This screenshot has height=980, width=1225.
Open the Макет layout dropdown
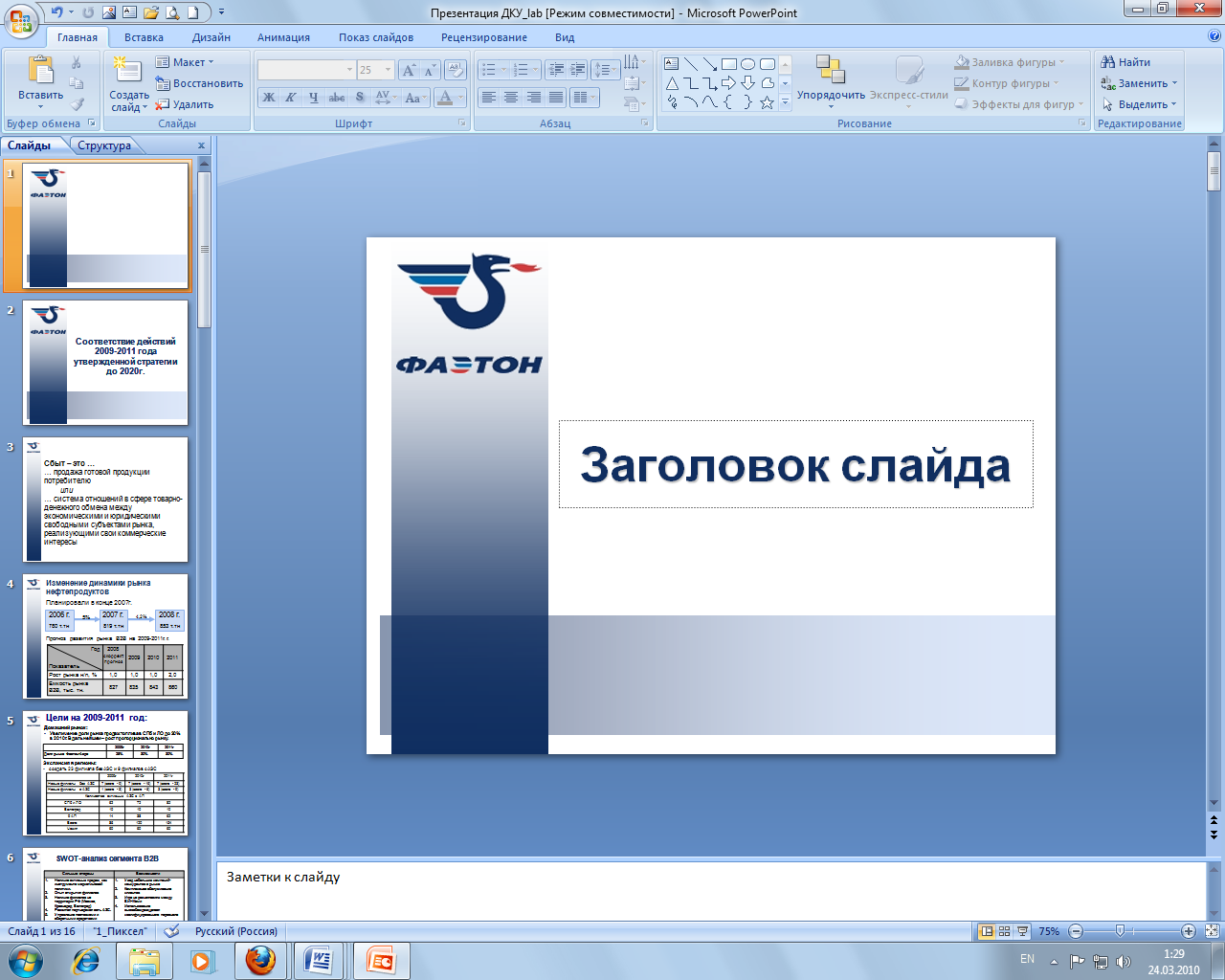(x=186, y=62)
